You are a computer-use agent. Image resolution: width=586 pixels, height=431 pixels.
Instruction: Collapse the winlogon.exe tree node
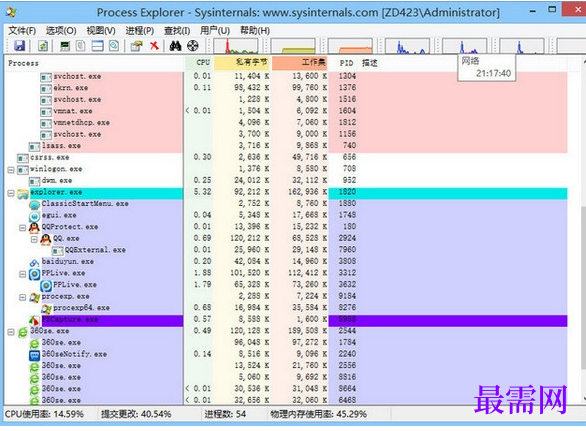[x=11, y=170]
